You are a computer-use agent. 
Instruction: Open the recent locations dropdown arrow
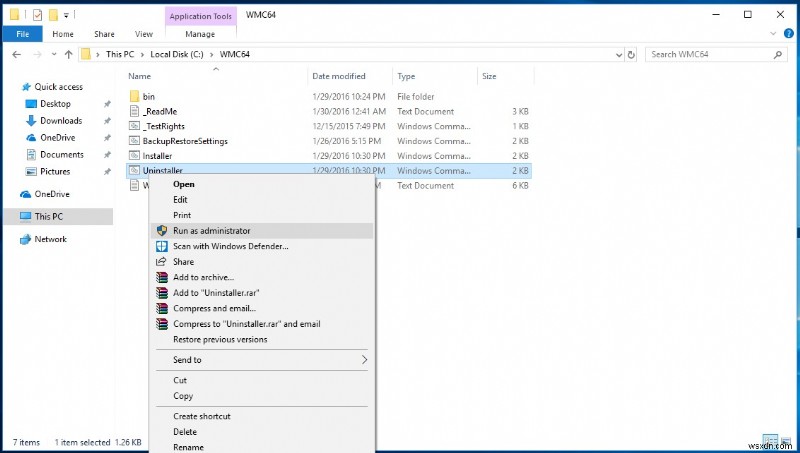pyautogui.click(x=54, y=55)
